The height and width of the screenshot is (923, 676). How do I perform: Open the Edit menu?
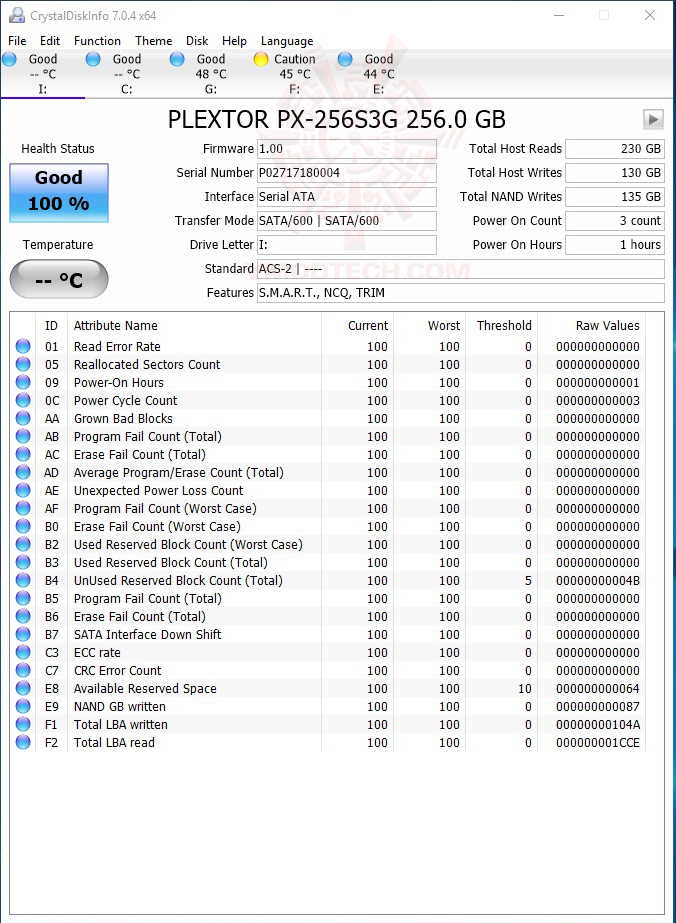[50, 41]
